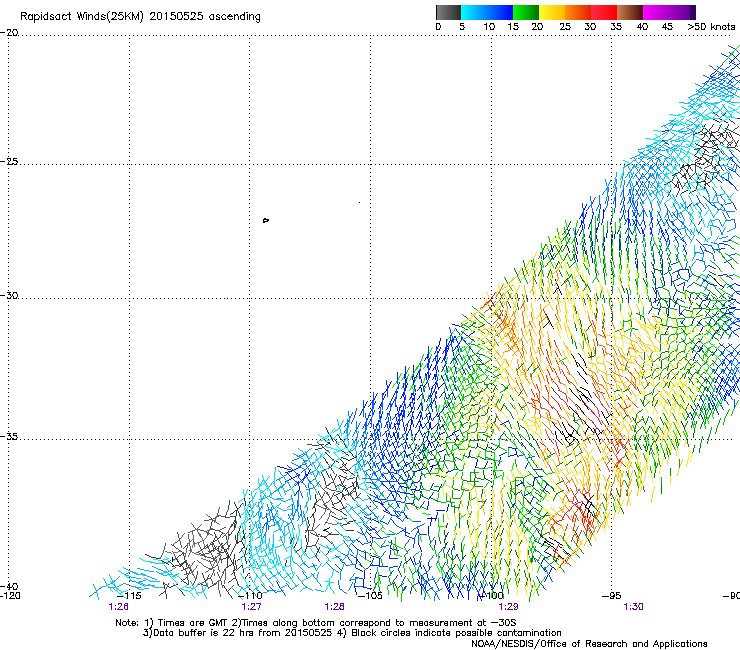Image resolution: width=740 pixels, height=650 pixels.
Task: Click the '-35' latitude axis label
Action: coord(9,437)
